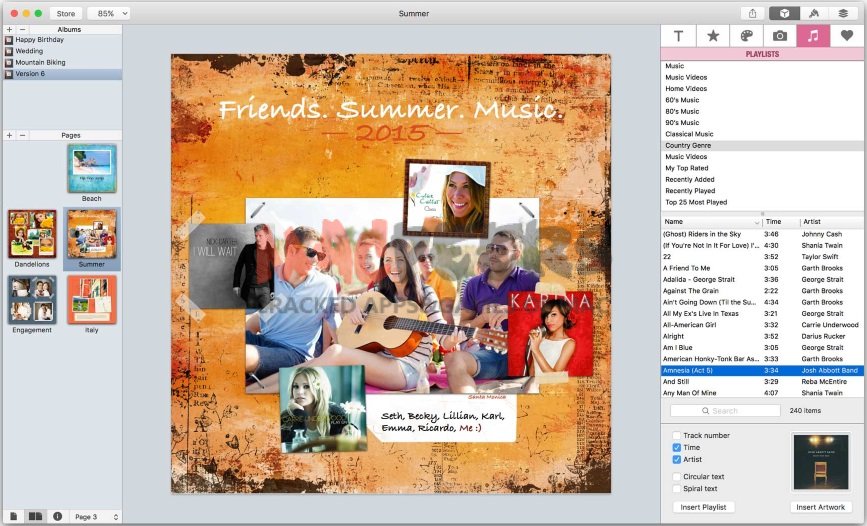Click the Insert Artwork button

coord(821,507)
